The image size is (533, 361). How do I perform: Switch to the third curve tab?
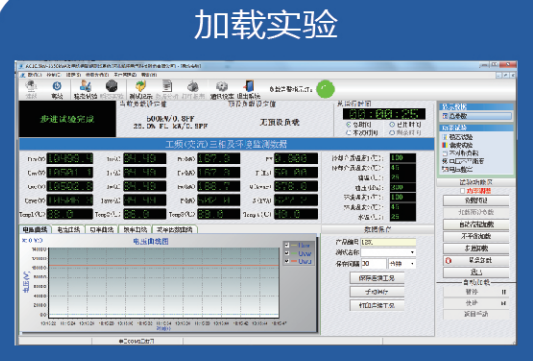[x=101, y=230]
